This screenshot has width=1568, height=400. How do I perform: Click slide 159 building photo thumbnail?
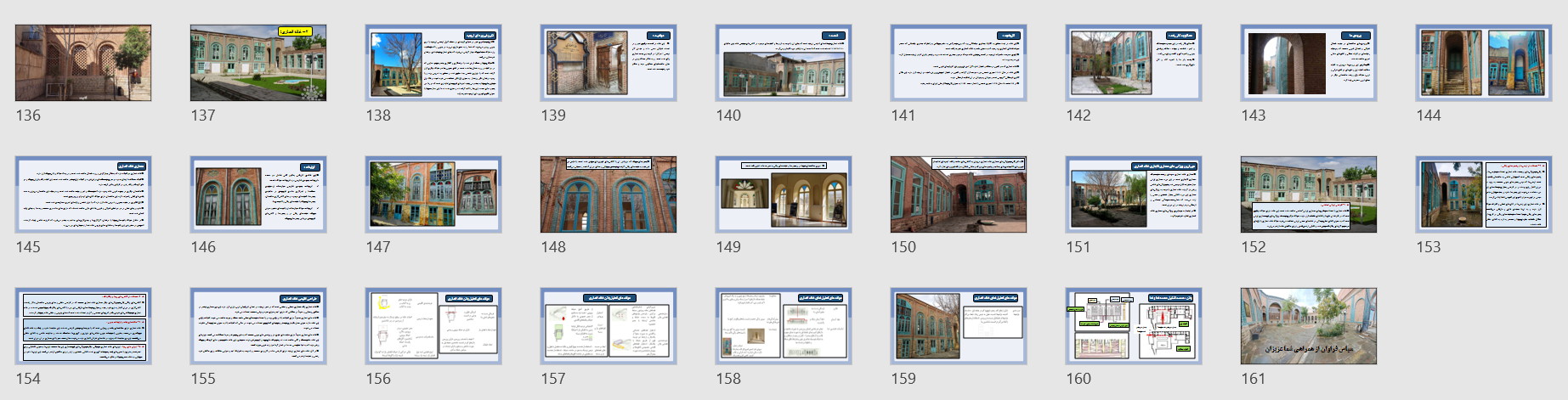click(959, 326)
